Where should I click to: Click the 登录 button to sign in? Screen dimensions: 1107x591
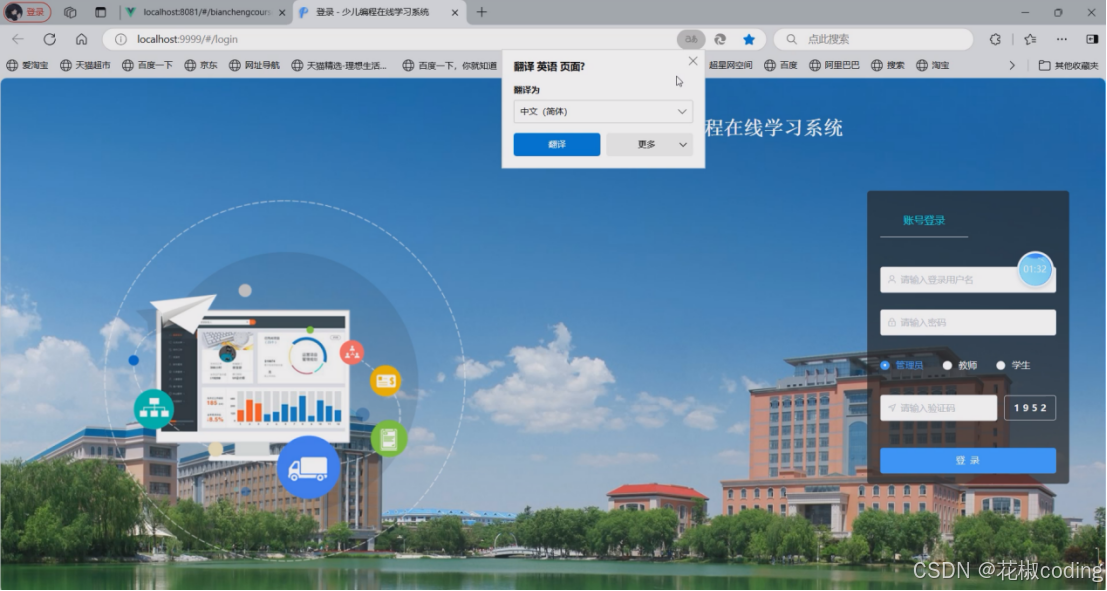pyautogui.click(x=967, y=459)
